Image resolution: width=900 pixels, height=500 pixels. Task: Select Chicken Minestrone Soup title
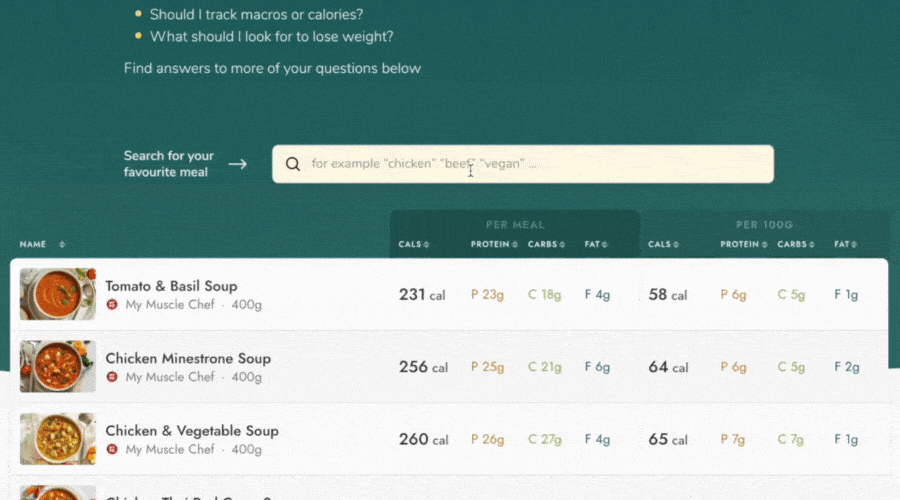188,358
